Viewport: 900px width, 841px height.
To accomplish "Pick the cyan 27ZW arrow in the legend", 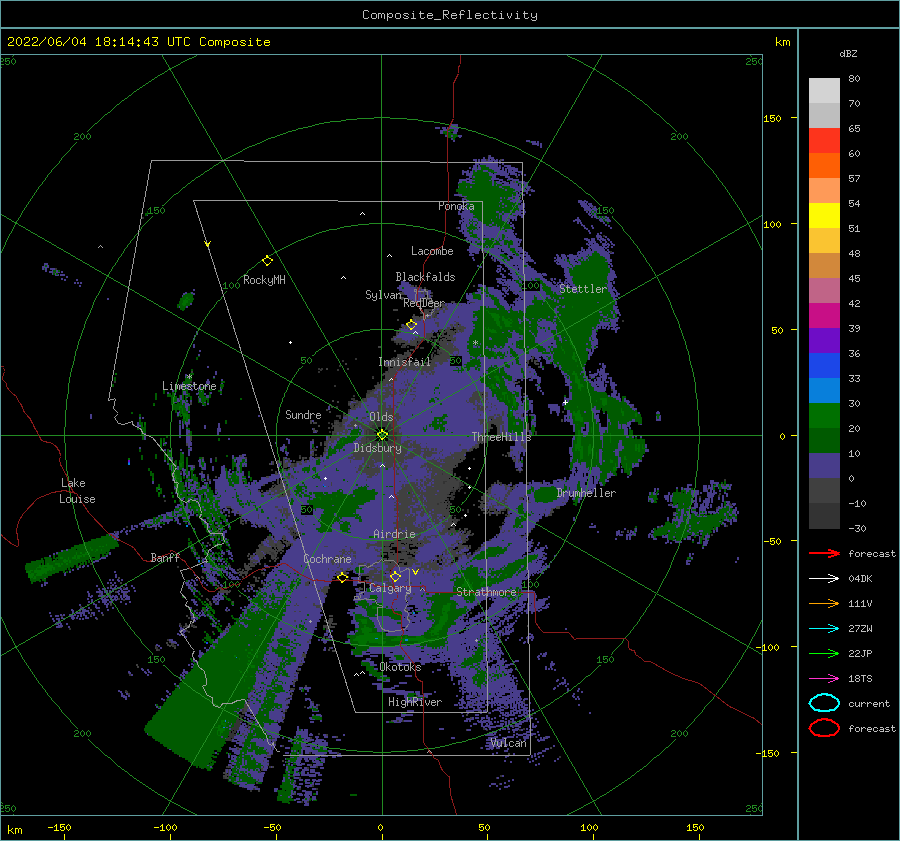I will click(824, 629).
